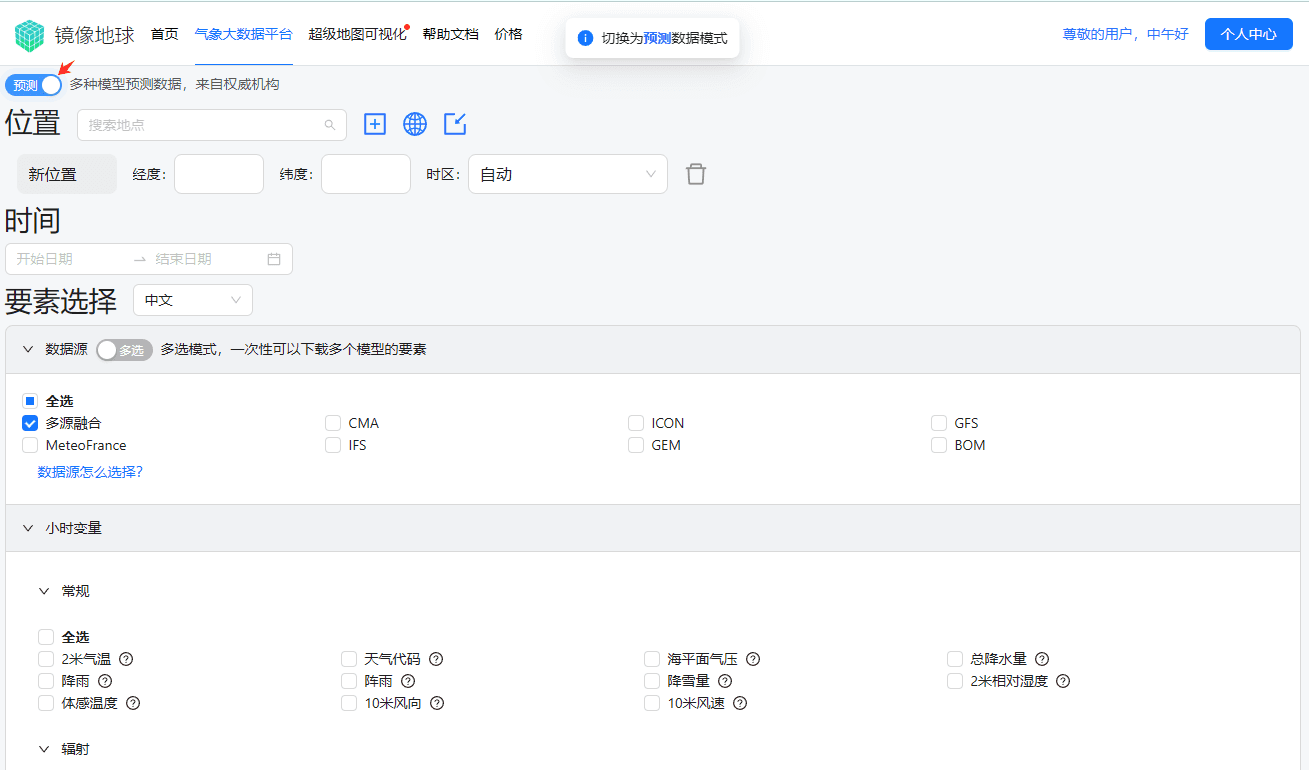Open the 帮助文档 menu item
This screenshot has height=770, width=1309.
tap(450, 34)
